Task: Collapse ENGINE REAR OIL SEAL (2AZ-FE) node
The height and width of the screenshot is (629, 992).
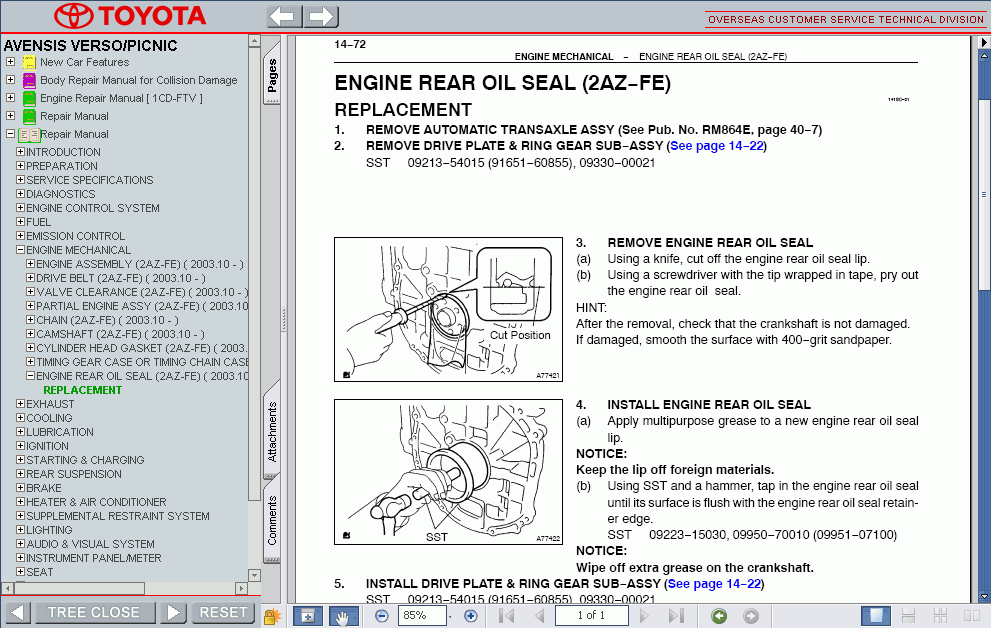Action: [x=30, y=376]
